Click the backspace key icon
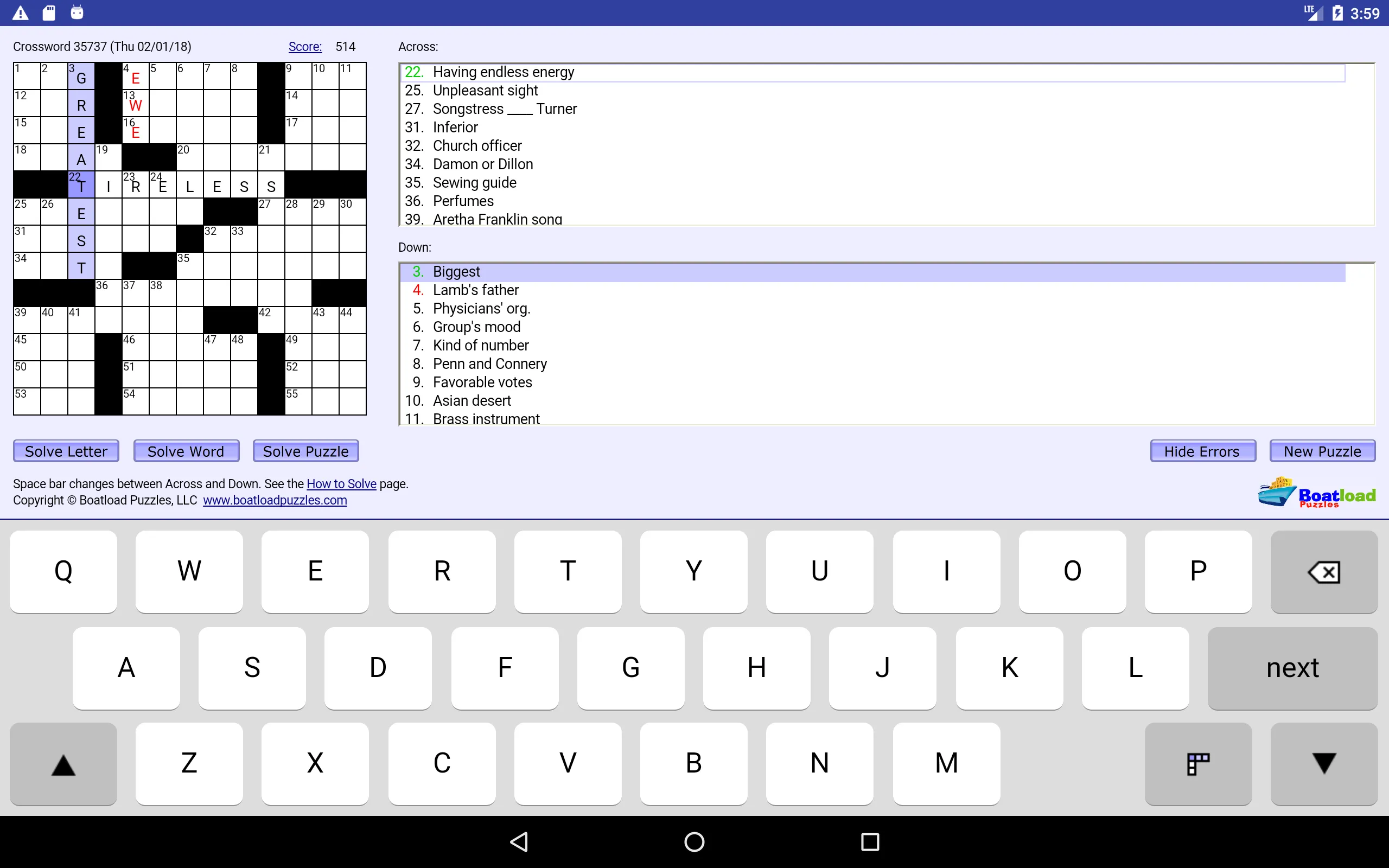Screen dimensions: 1389x868 (x=1322, y=571)
